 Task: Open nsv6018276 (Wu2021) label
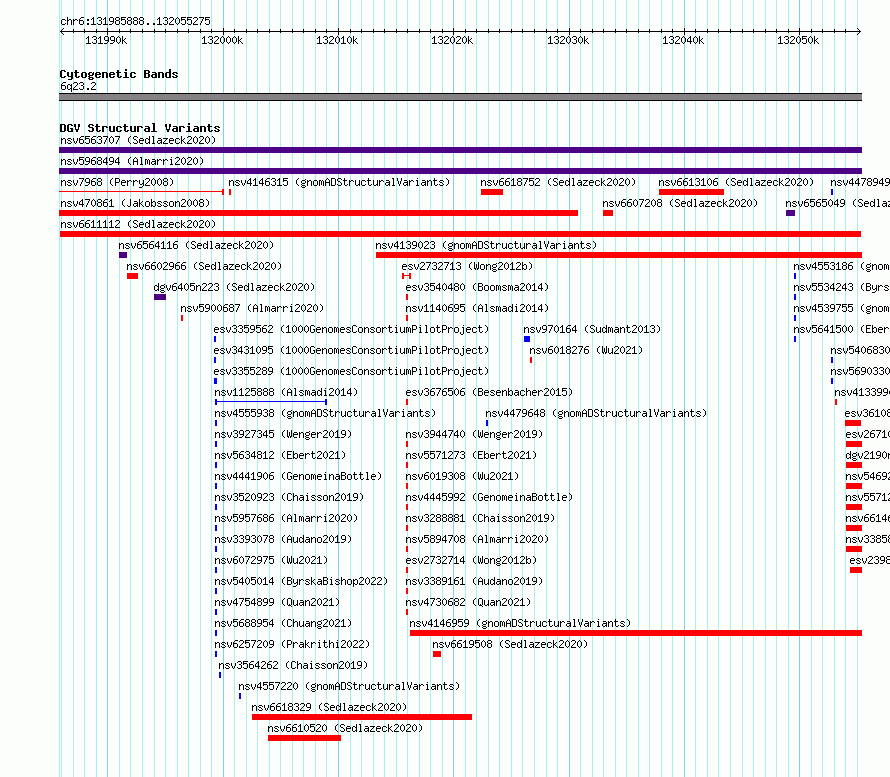click(x=586, y=350)
